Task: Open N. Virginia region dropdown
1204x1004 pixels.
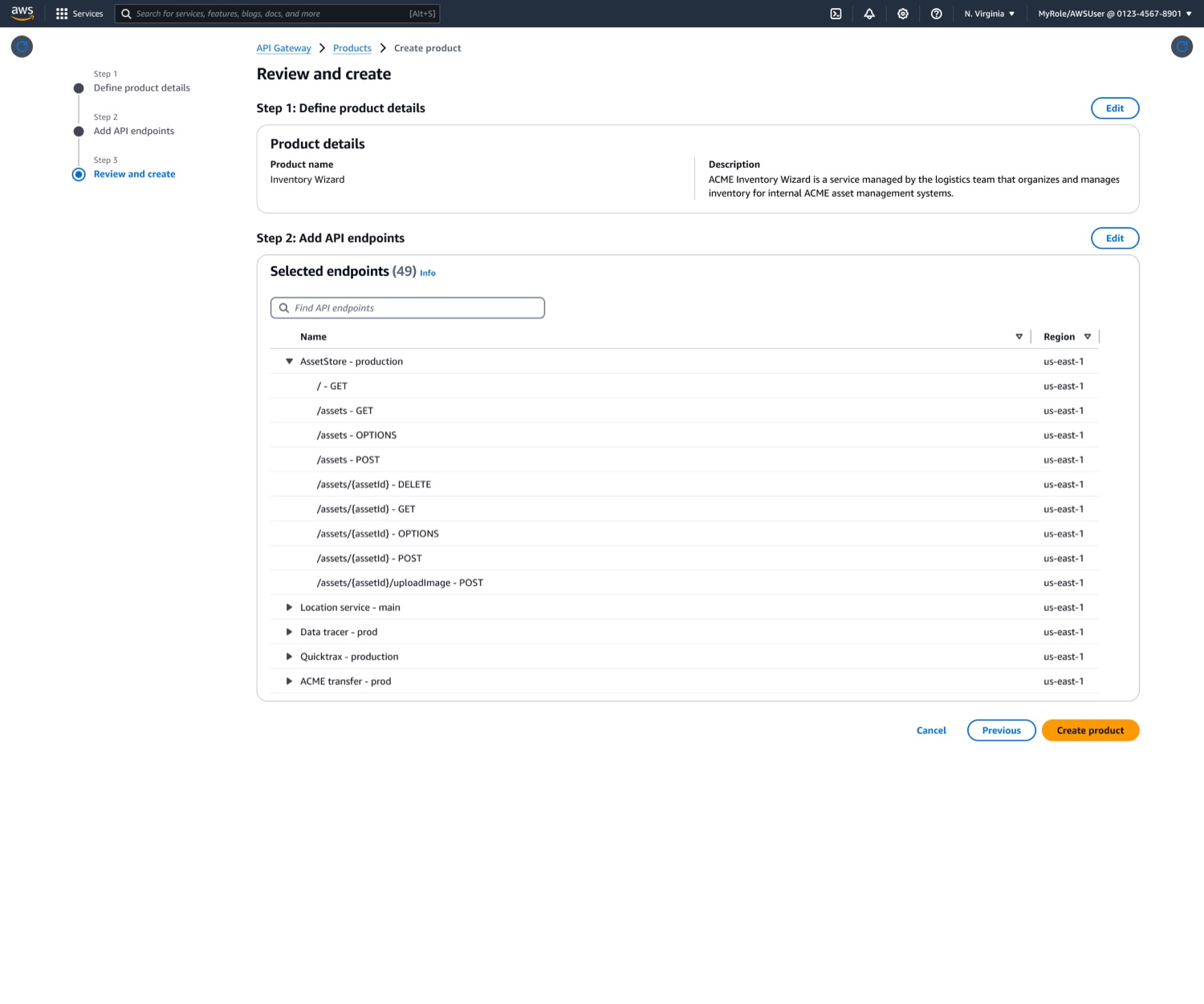Action: (x=989, y=14)
